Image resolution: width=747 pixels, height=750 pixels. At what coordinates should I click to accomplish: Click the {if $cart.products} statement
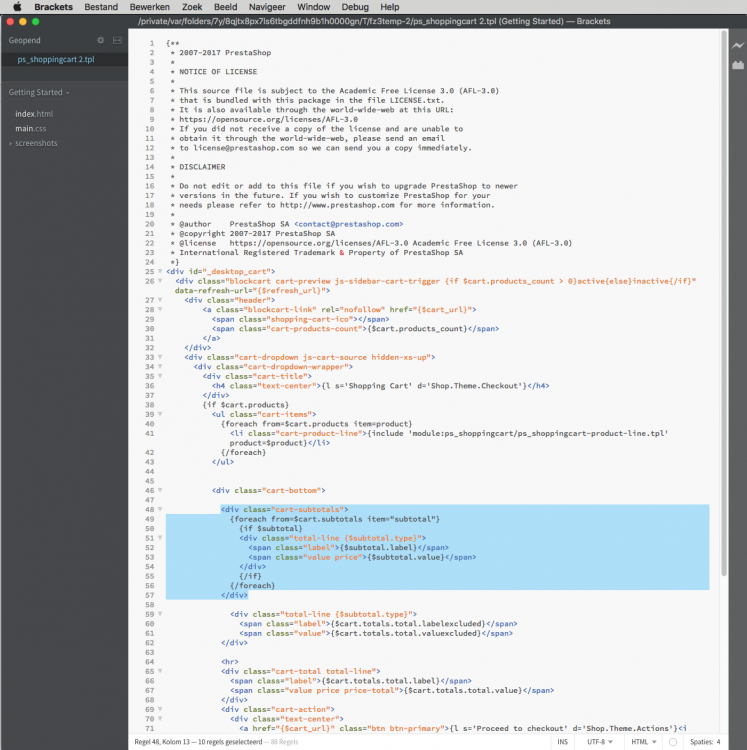pyautogui.click(x=245, y=405)
